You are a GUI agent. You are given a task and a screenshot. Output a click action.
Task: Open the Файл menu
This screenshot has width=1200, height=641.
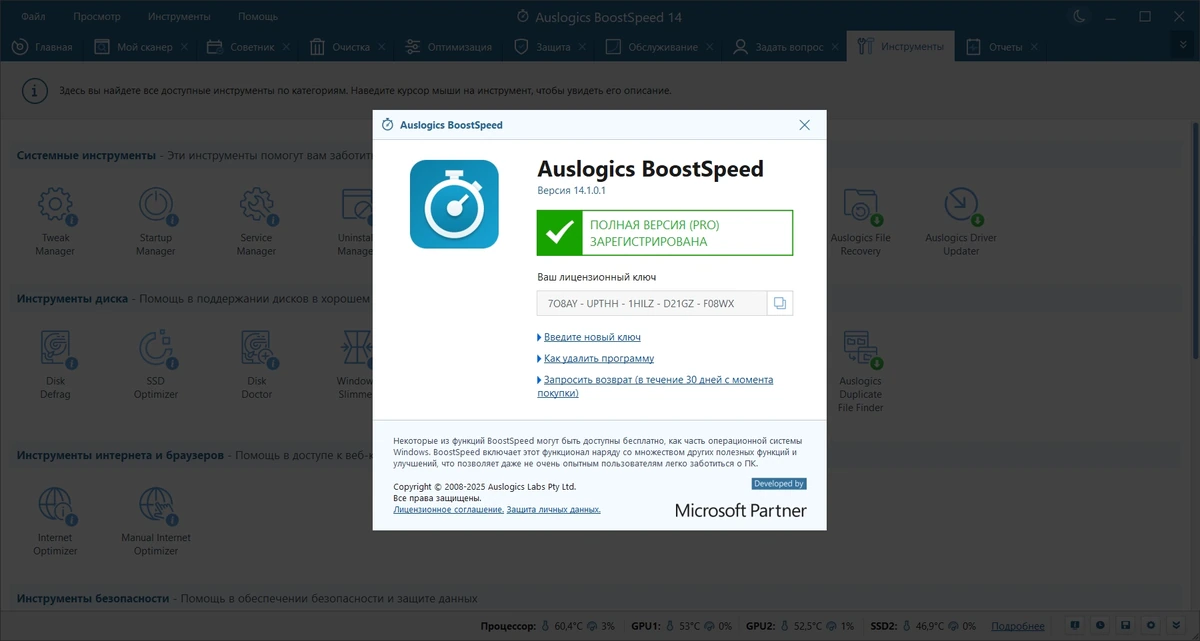(33, 17)
